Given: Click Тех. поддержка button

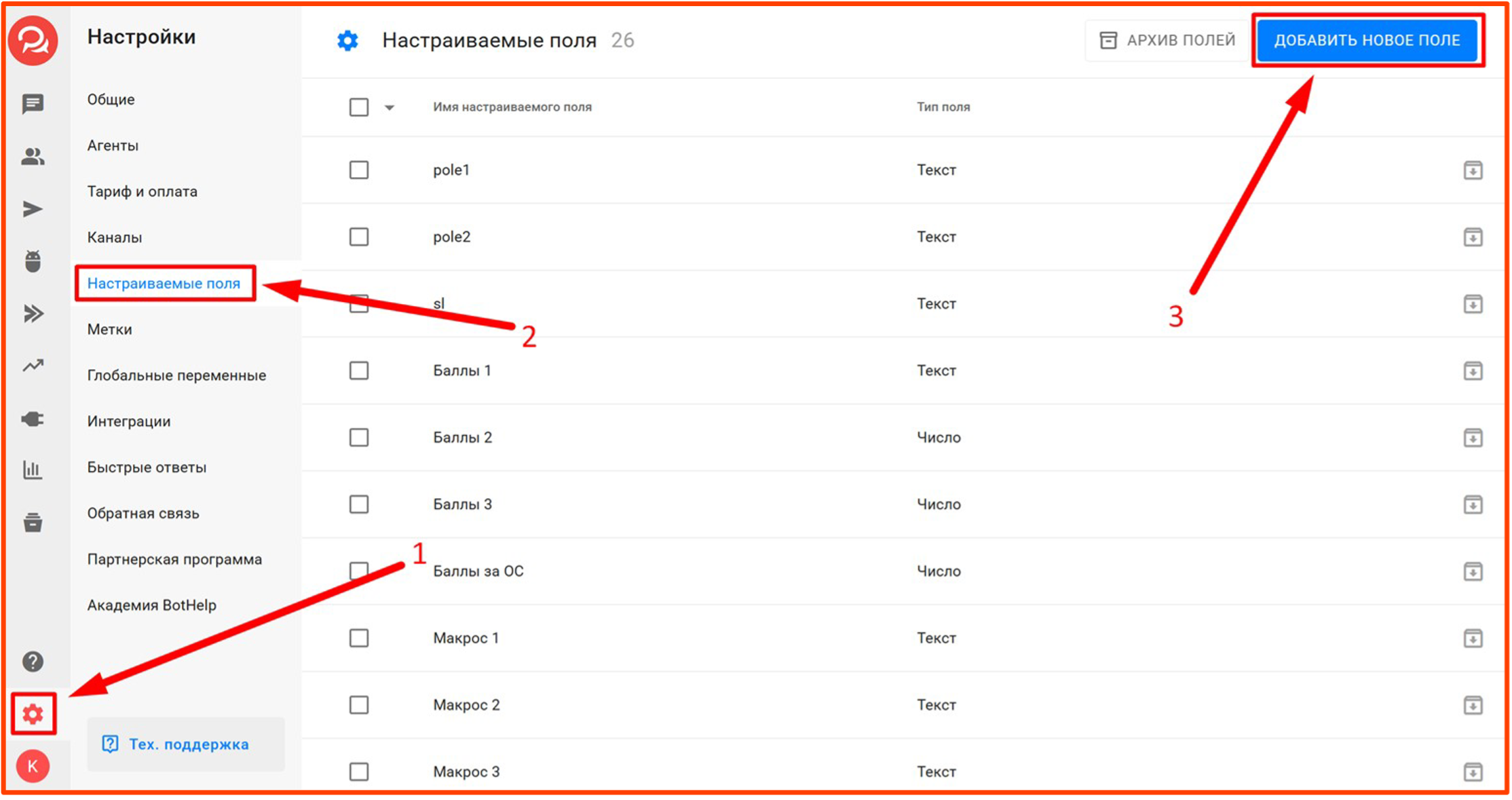Looking at the screenshot, I should [x=186, y=744].
